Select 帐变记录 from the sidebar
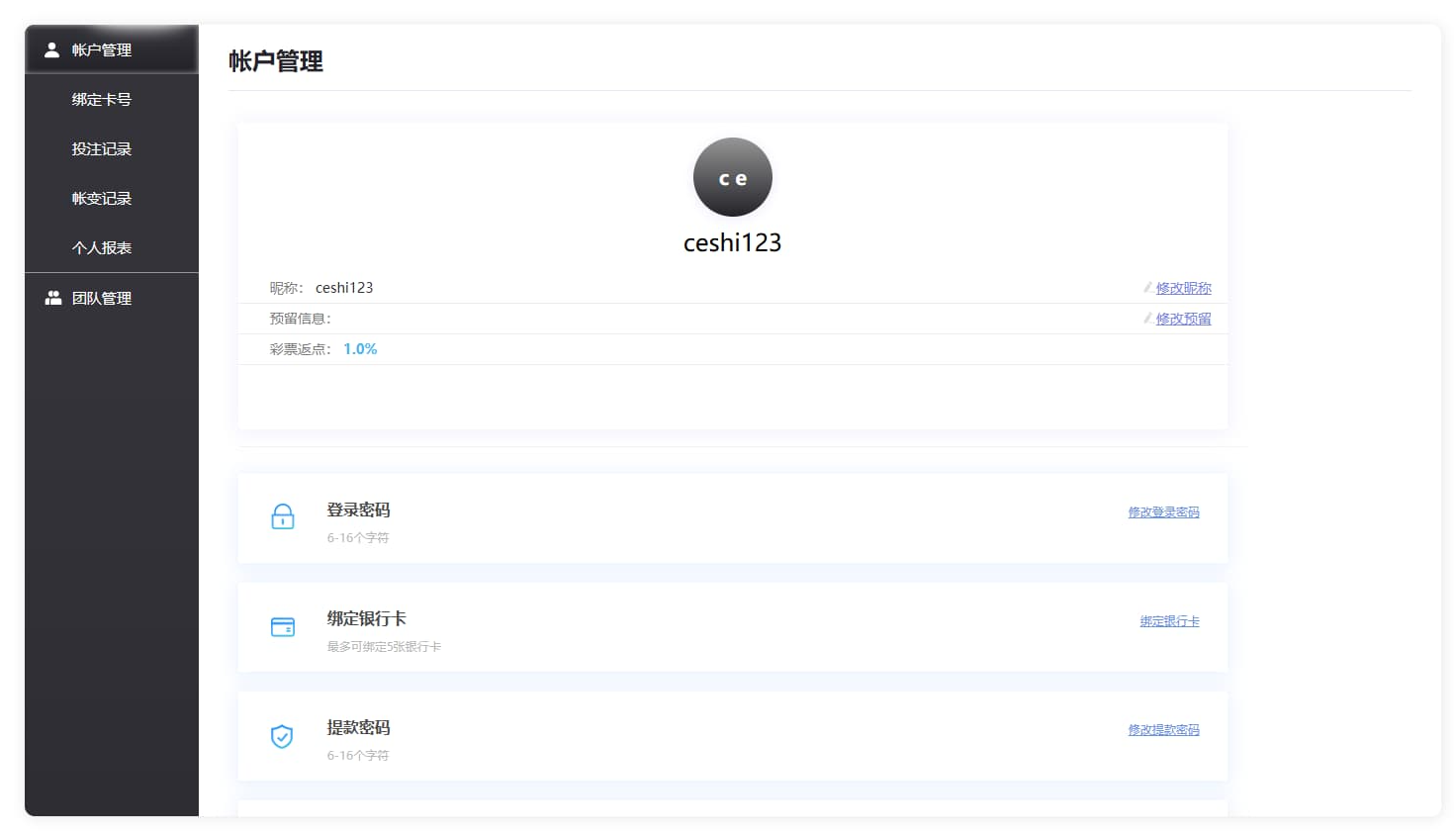This screenshot has width=1456, height=835. pyautogui.click(x=101, y=198)
